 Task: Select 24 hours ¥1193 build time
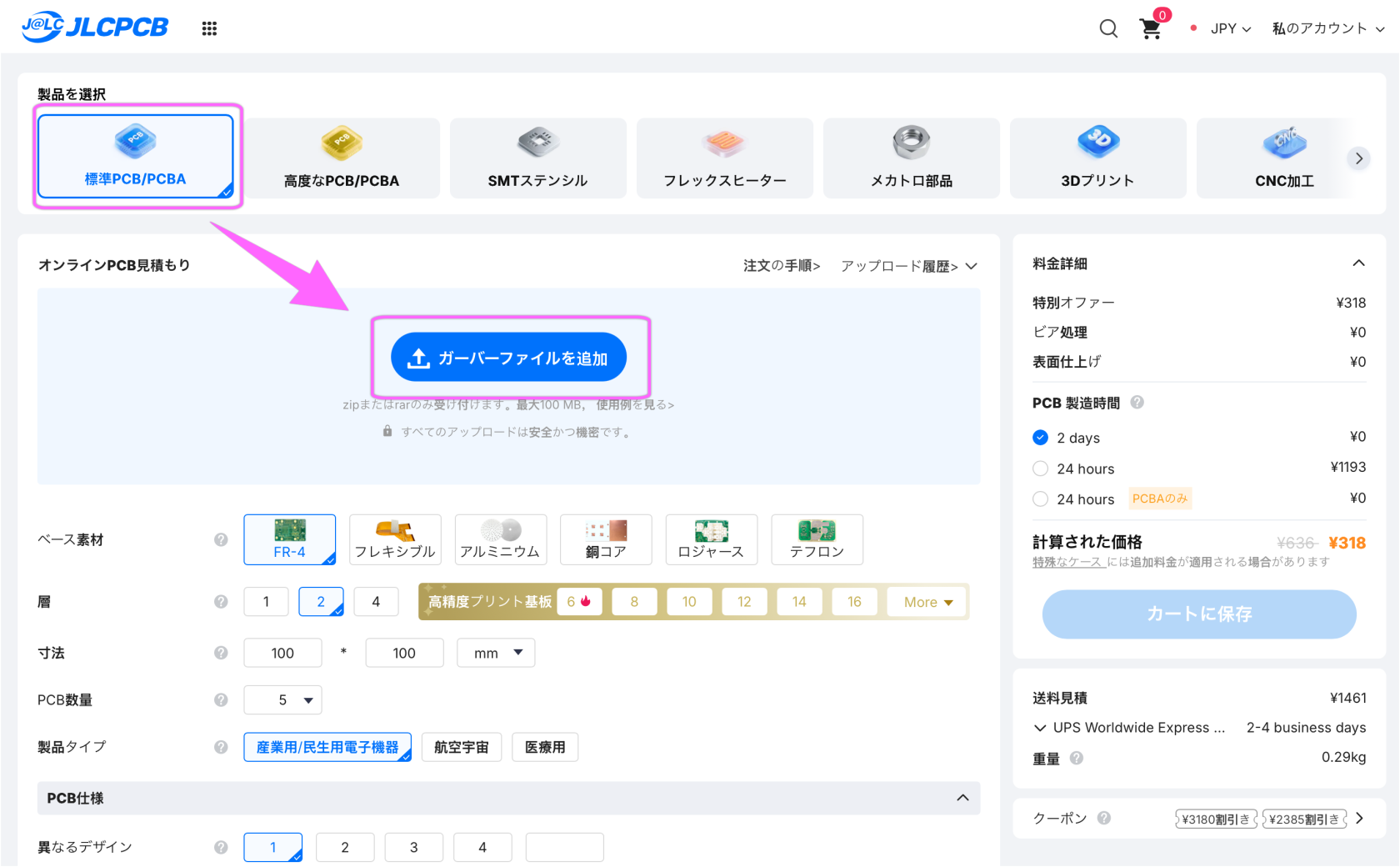[1040, 469]
